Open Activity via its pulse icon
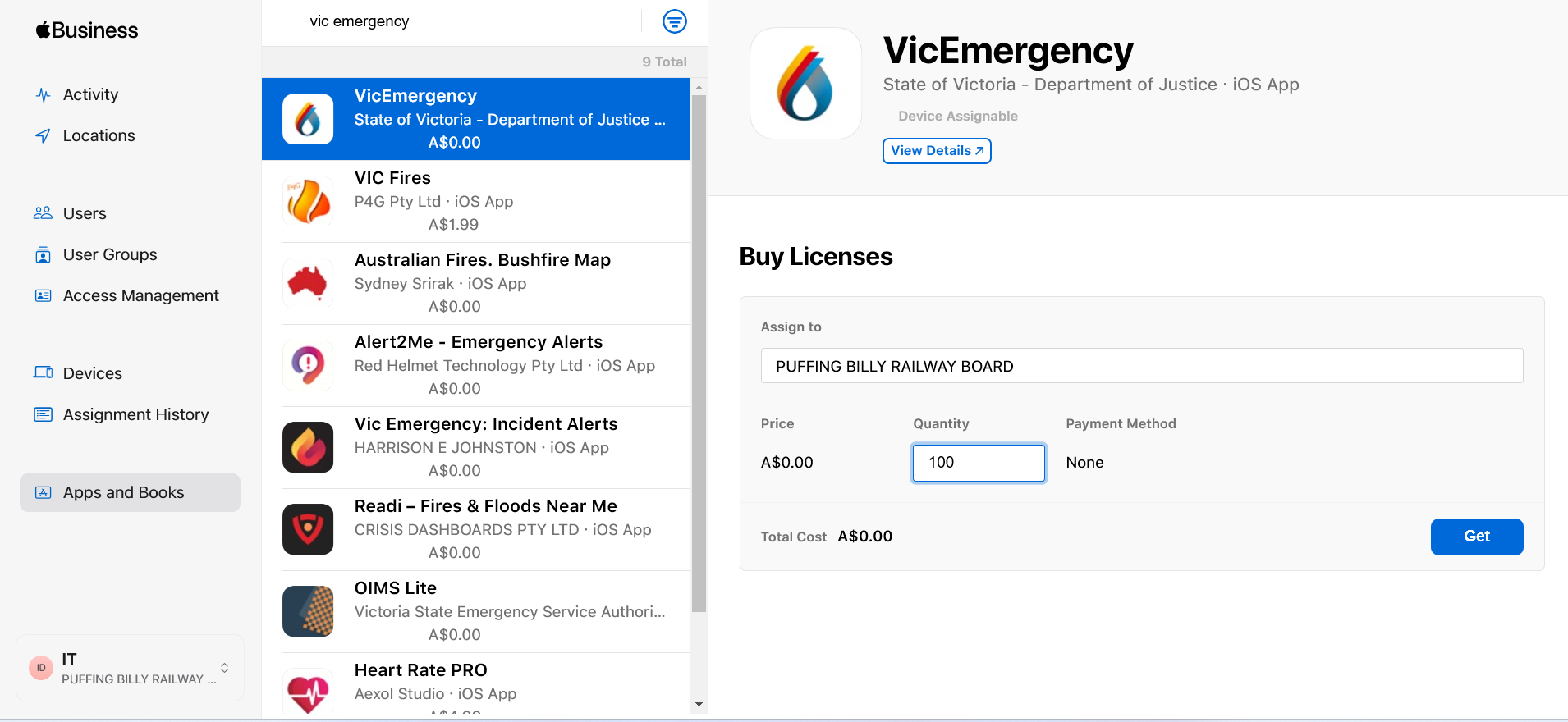This screenshot has height=722, width=1568. click(x=44, y=95)
